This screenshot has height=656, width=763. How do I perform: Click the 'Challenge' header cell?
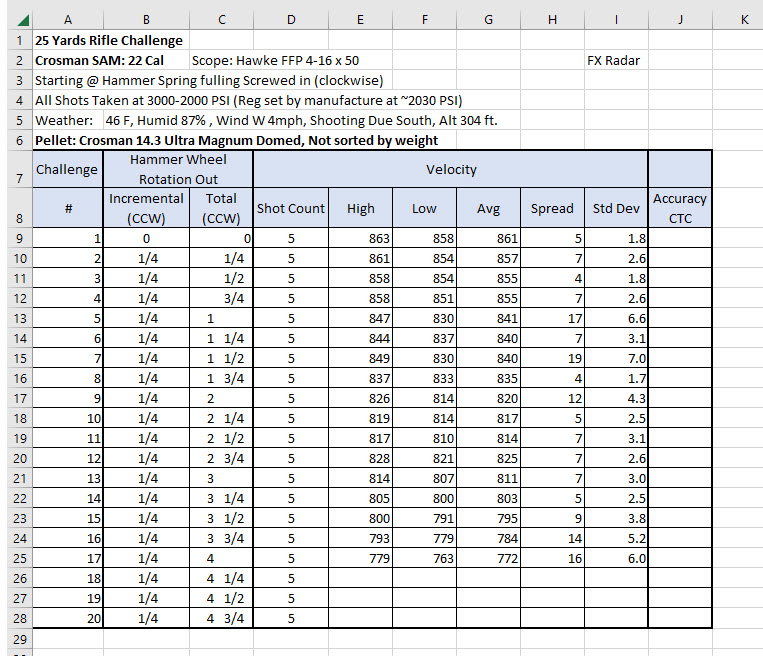click(68, 169)
